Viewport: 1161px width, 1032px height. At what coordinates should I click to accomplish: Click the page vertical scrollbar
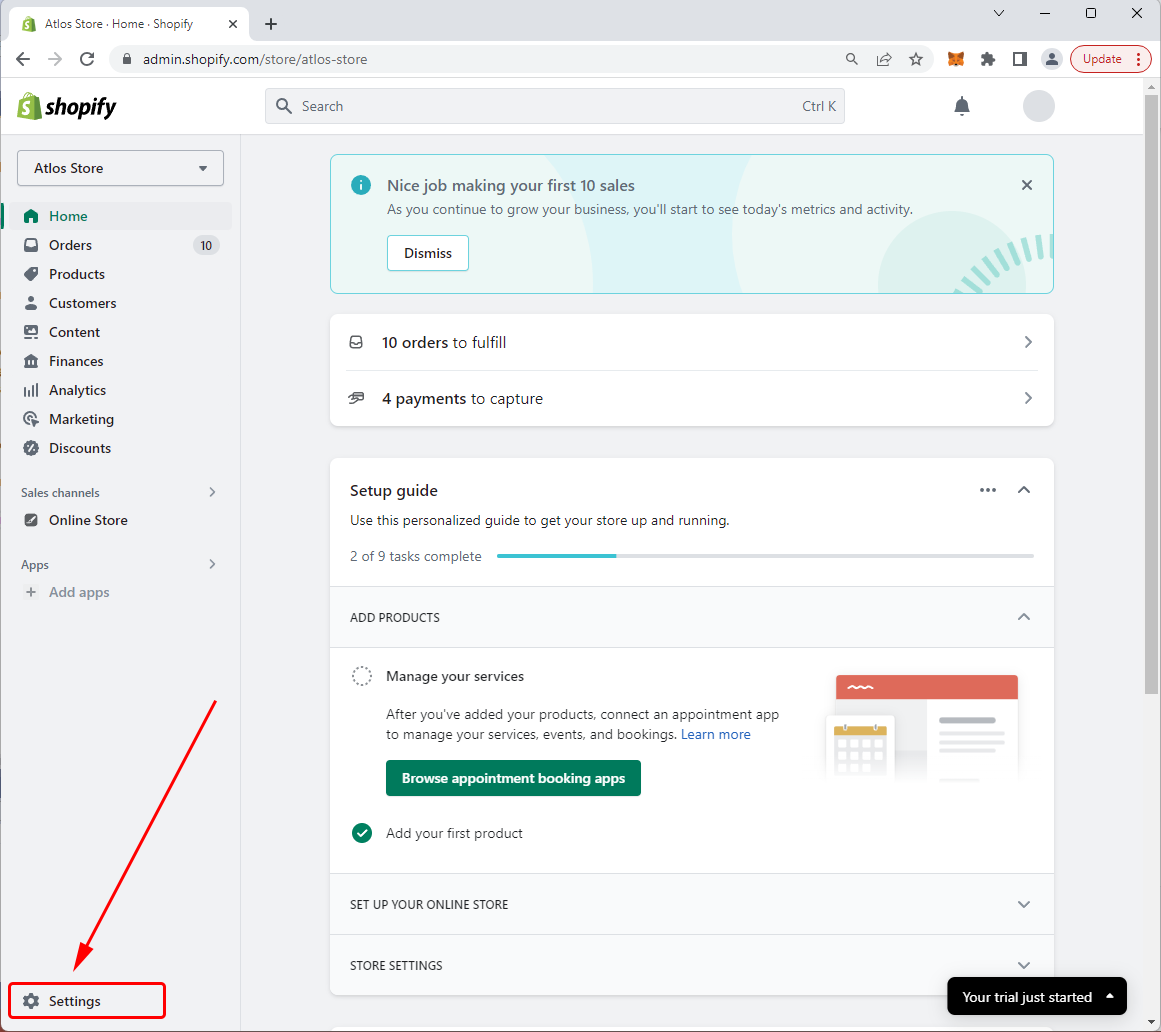(x=1151, y=395)
